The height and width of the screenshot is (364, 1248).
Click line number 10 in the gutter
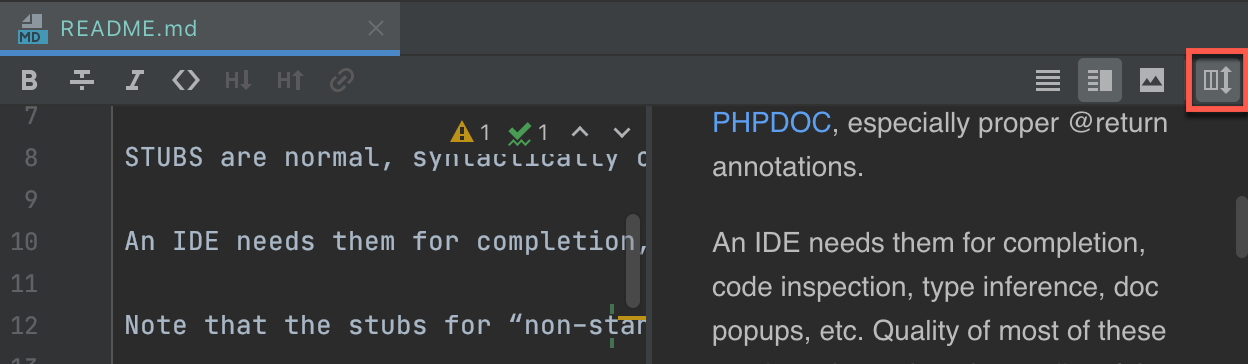click(x=24, y=241)
